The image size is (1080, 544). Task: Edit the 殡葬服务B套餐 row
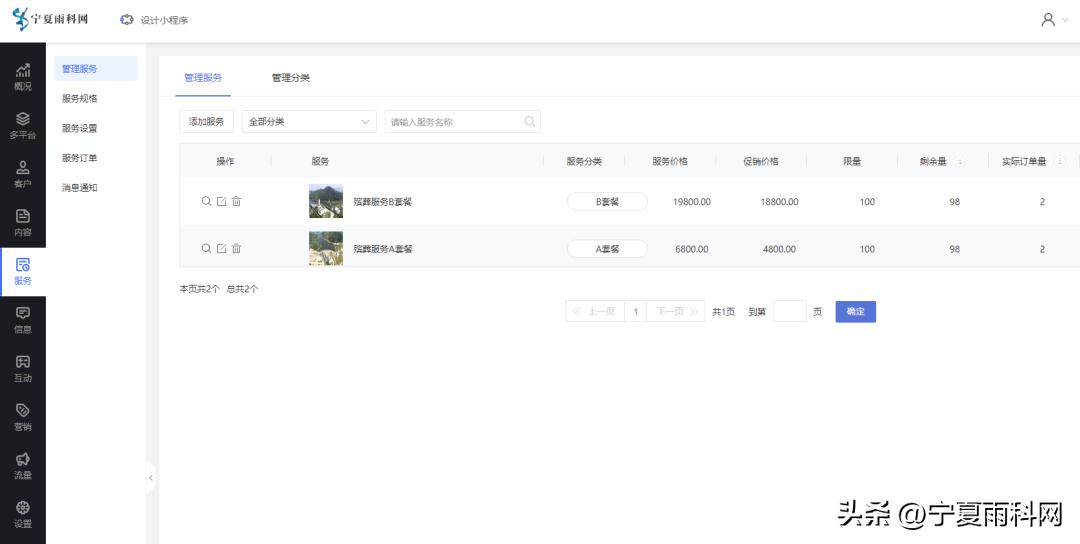coord(221,201)
